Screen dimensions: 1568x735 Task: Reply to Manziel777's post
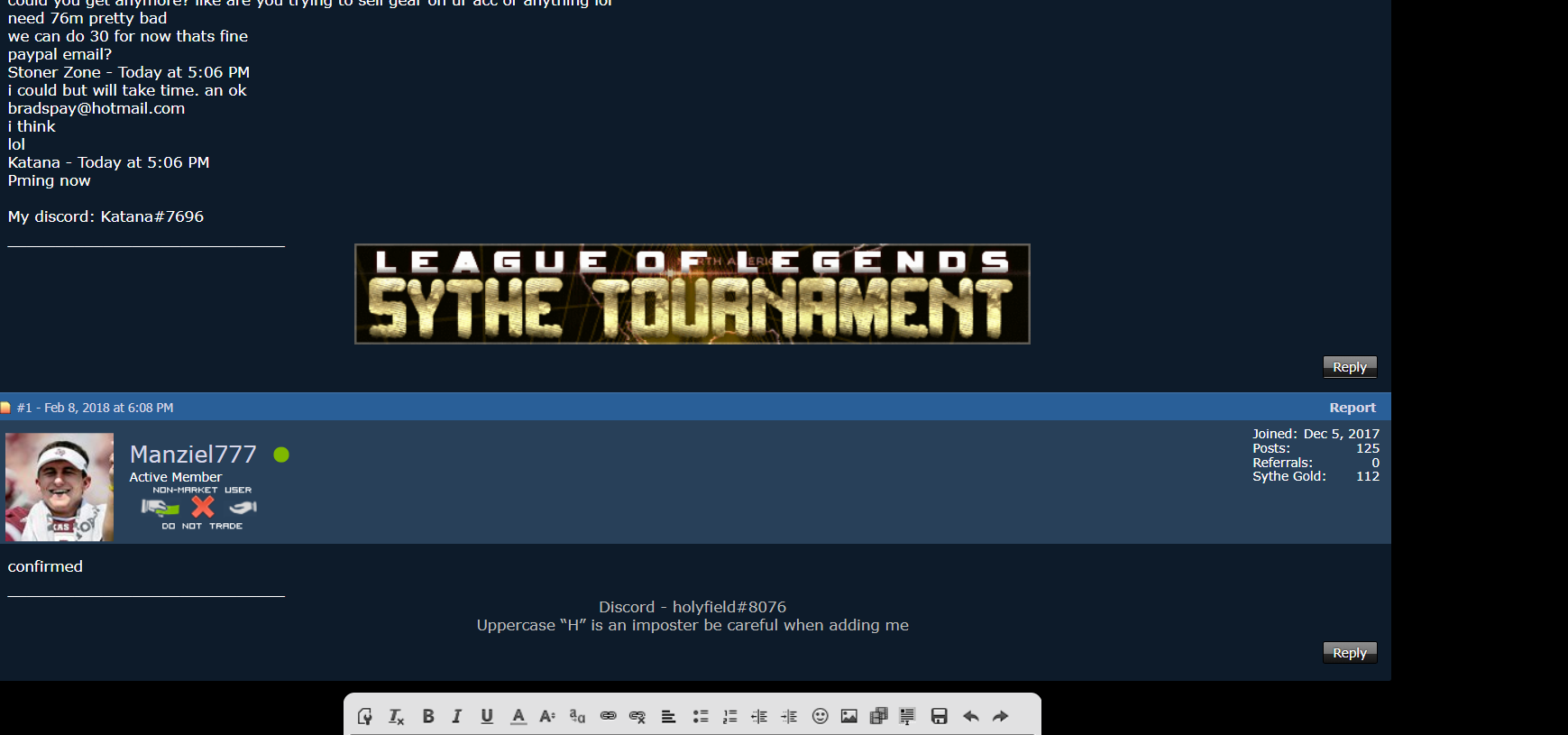(1350, 653)
